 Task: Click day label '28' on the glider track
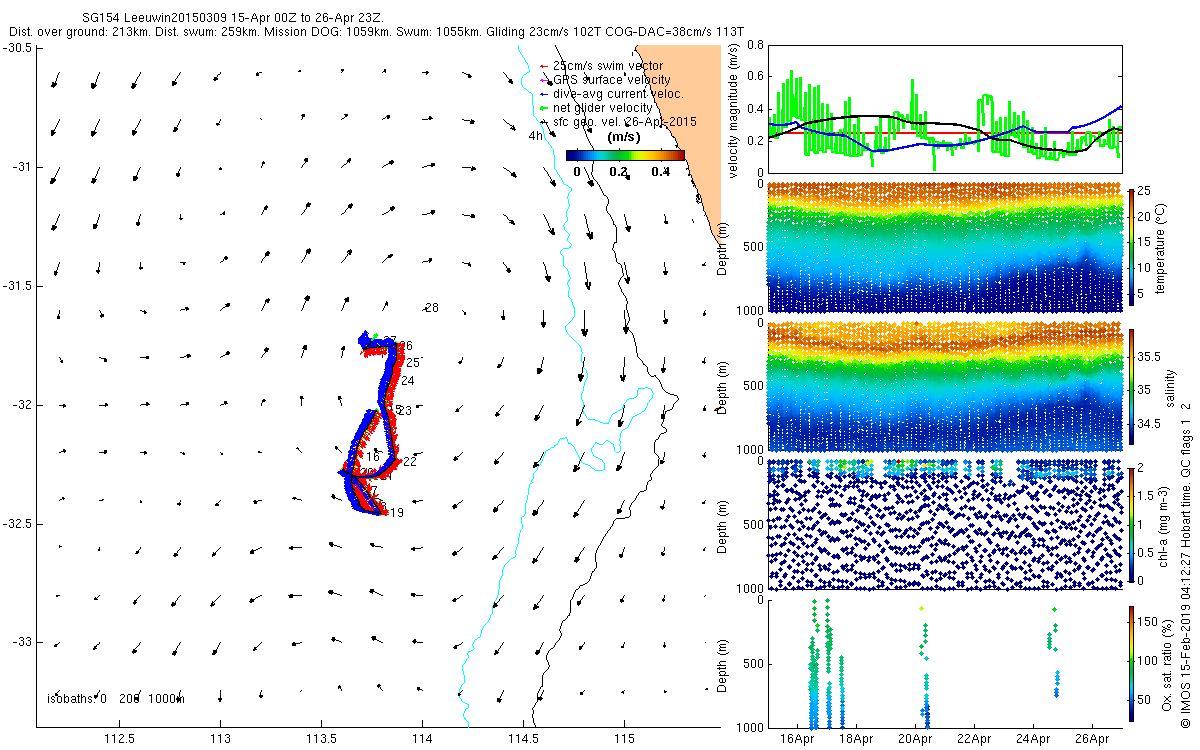point(432,307)
